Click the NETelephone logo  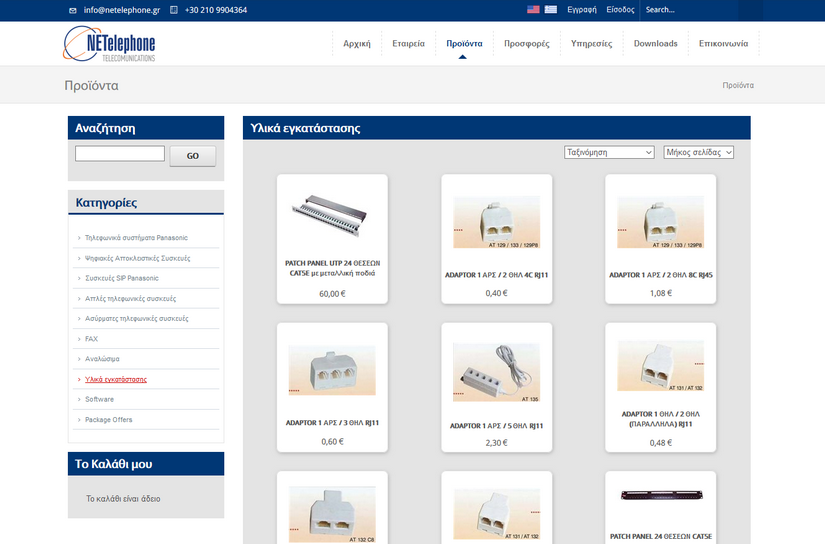coord(110,44)
